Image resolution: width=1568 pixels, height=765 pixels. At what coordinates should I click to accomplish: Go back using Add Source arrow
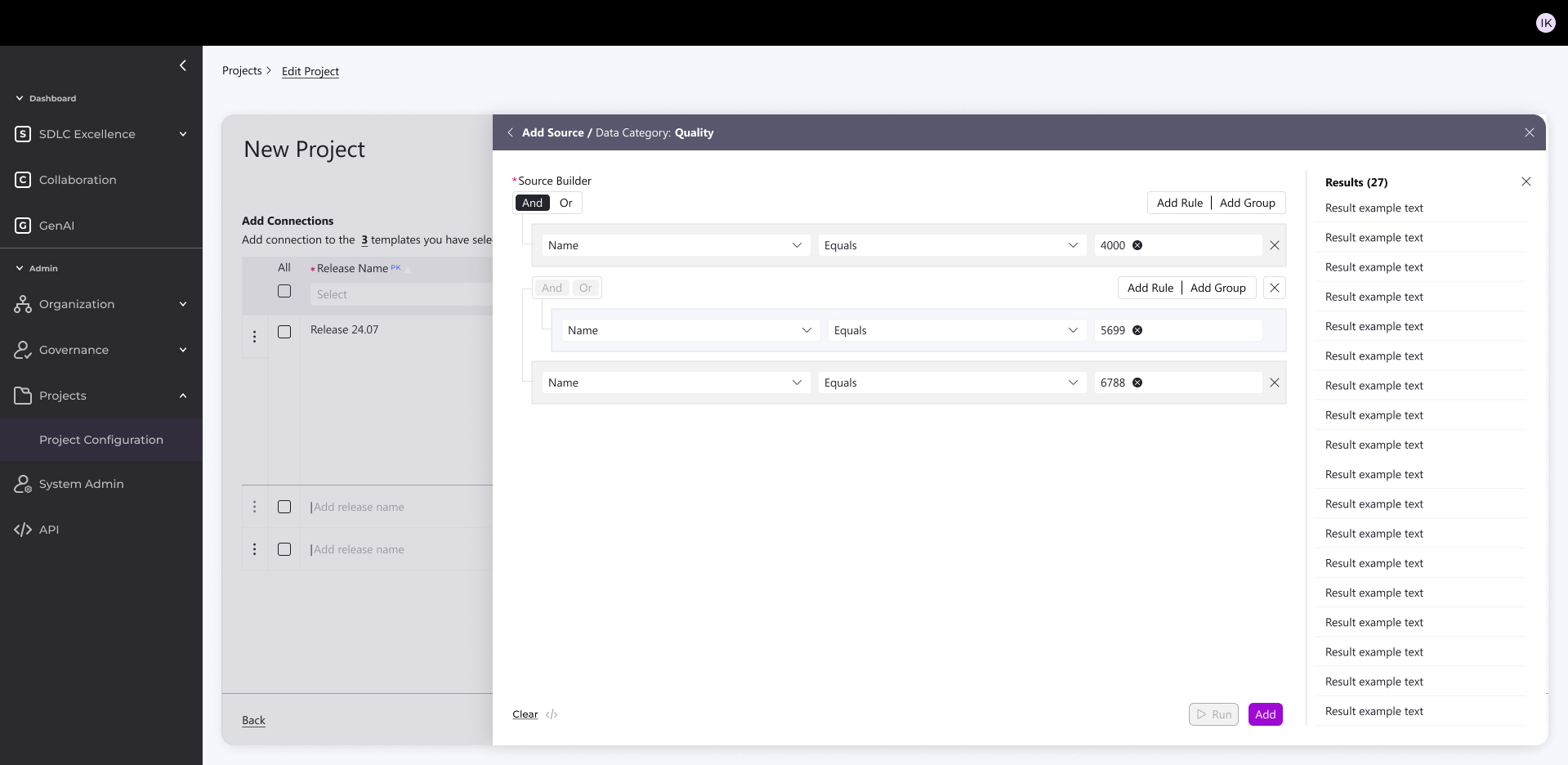[511, 132]
